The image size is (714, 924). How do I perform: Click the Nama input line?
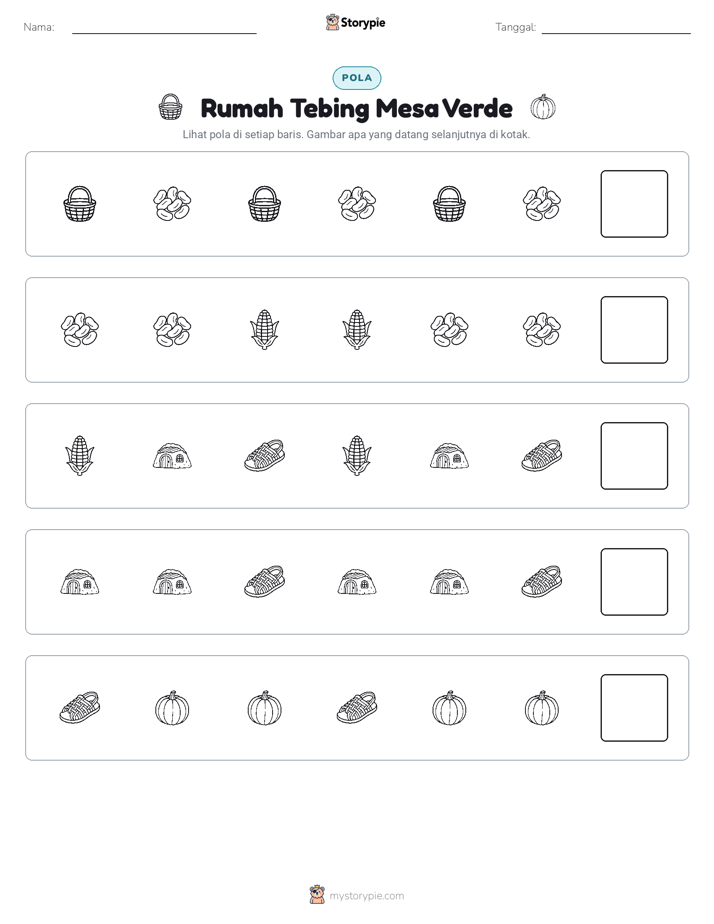click(164, 28)
